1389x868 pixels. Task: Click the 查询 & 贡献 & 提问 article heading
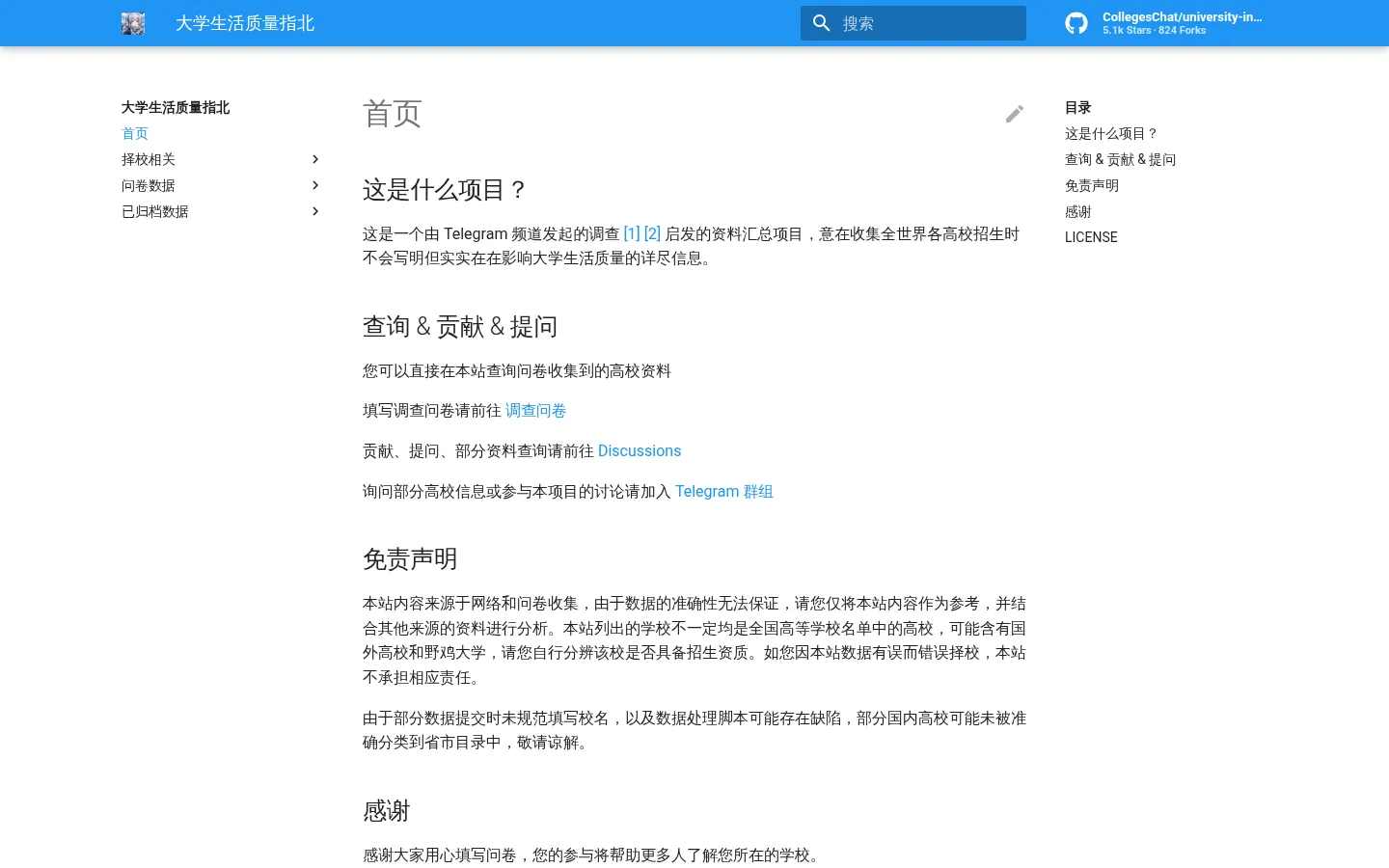460,327
